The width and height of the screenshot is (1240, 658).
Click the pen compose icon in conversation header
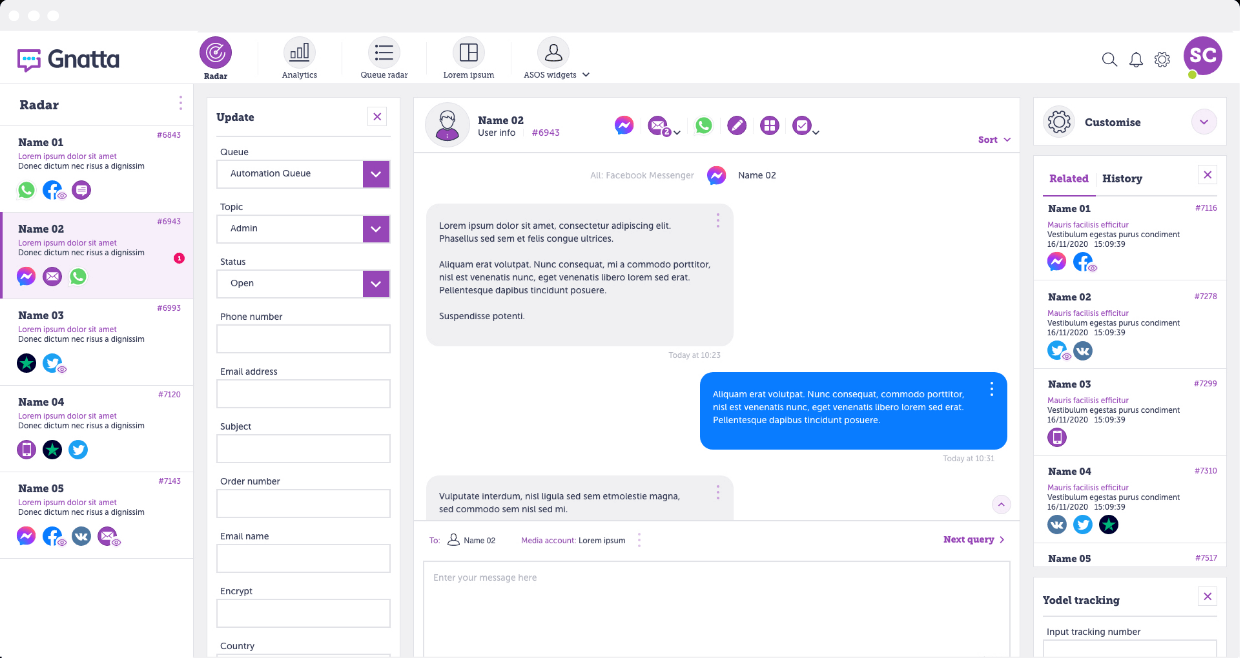737,125
